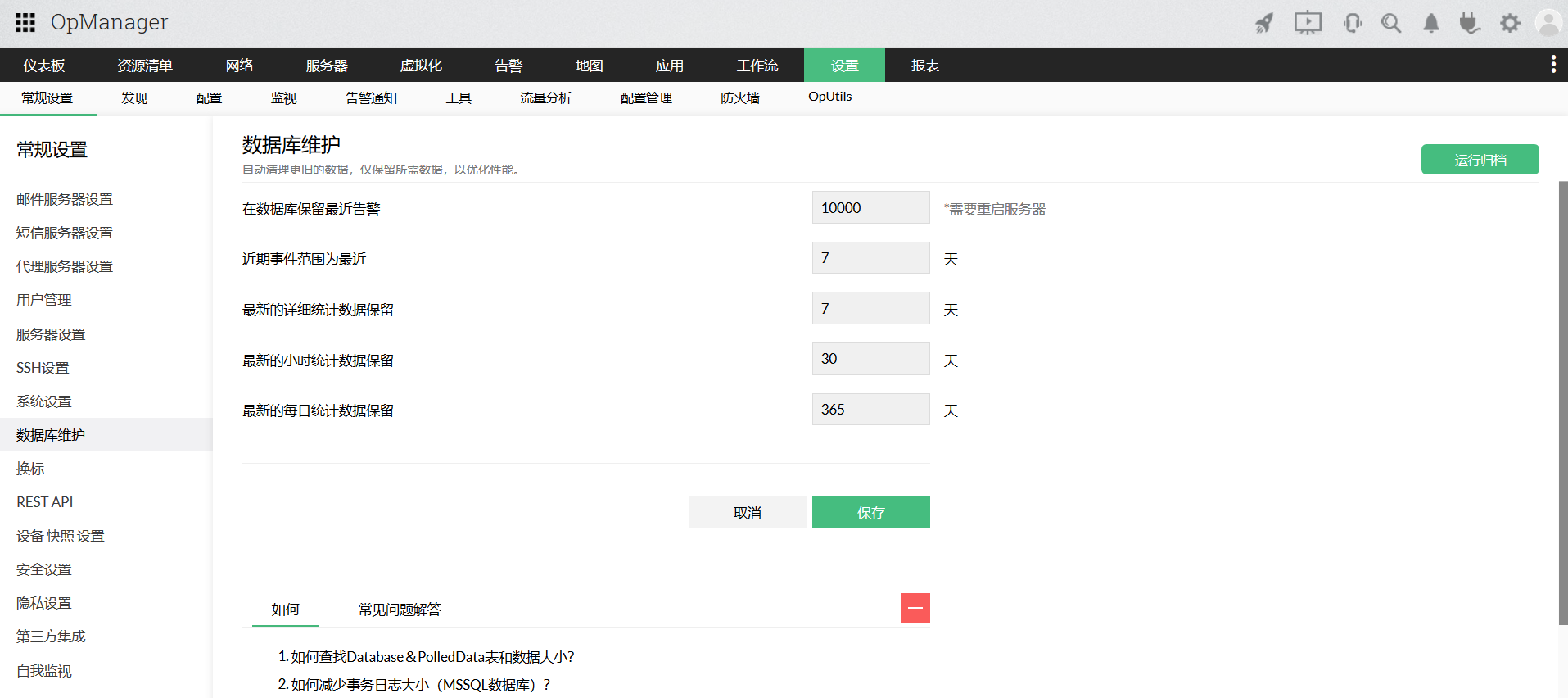1568x698 pixels.
Task: Open the 如何减少事务日志大小 help link
Action: tap(420, 685)
